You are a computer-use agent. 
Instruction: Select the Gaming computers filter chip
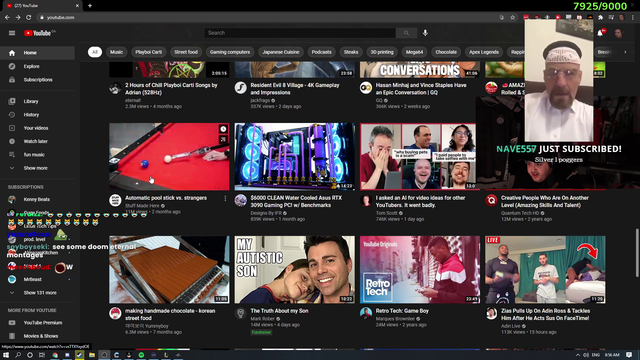pos(230,52)
